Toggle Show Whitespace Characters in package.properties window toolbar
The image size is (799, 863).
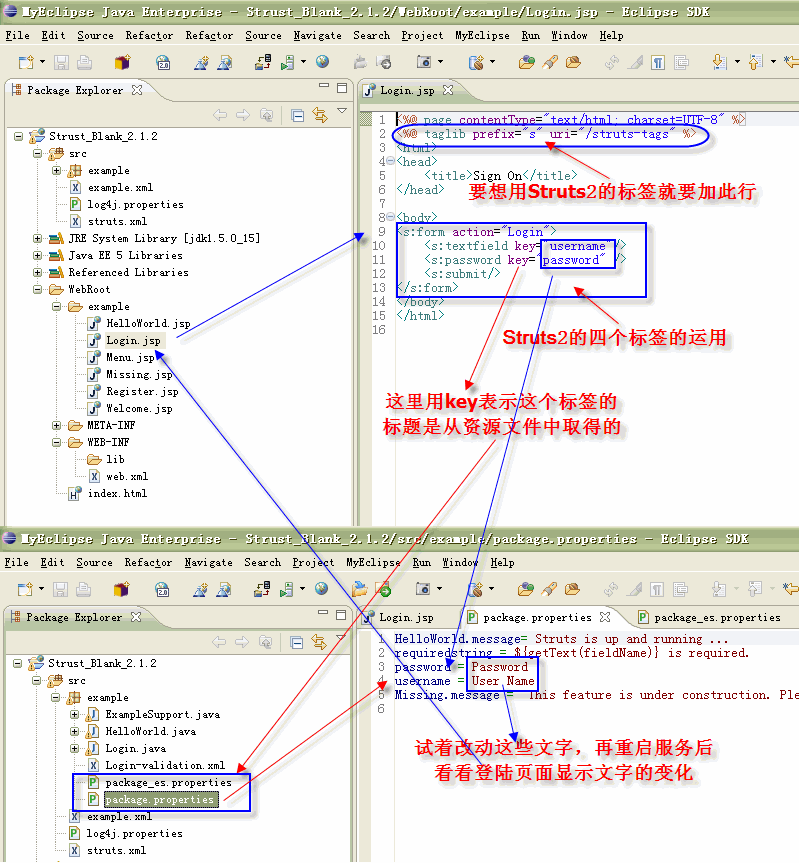point(656,589)
